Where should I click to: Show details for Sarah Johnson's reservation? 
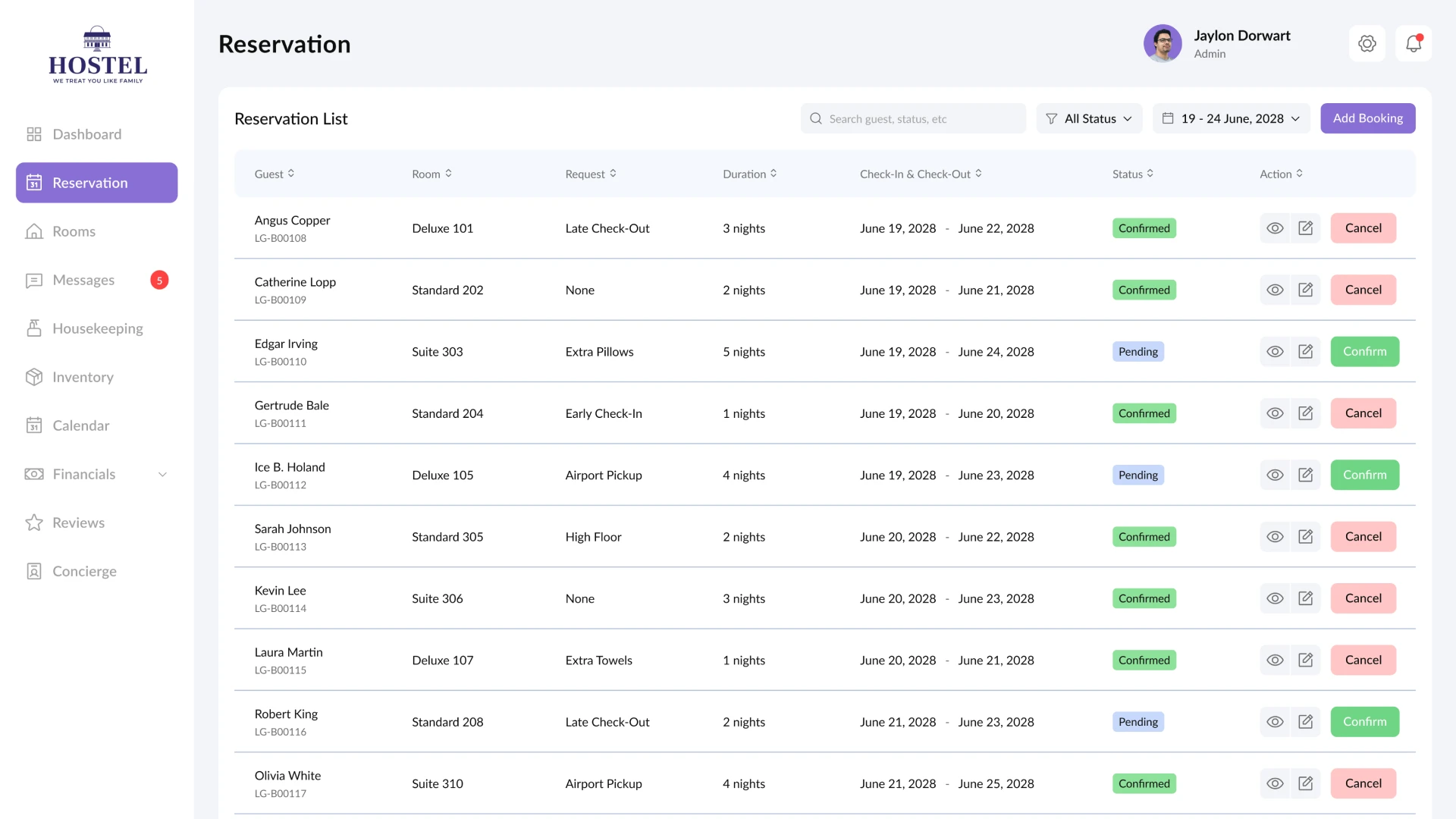(x=1275, y=536)
